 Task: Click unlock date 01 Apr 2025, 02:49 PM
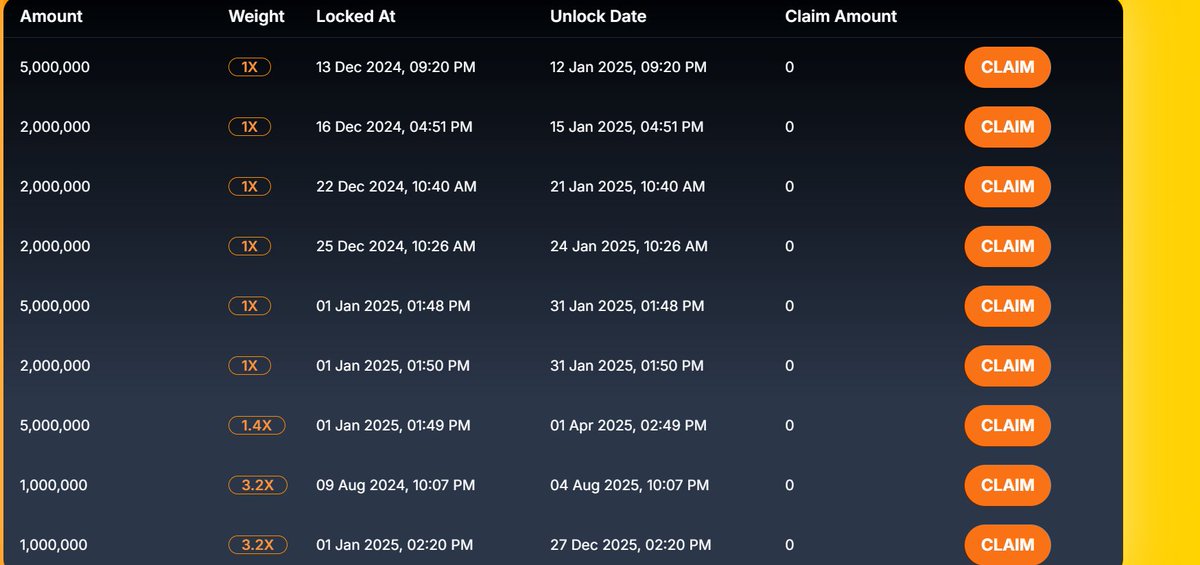tap(629, 425)
